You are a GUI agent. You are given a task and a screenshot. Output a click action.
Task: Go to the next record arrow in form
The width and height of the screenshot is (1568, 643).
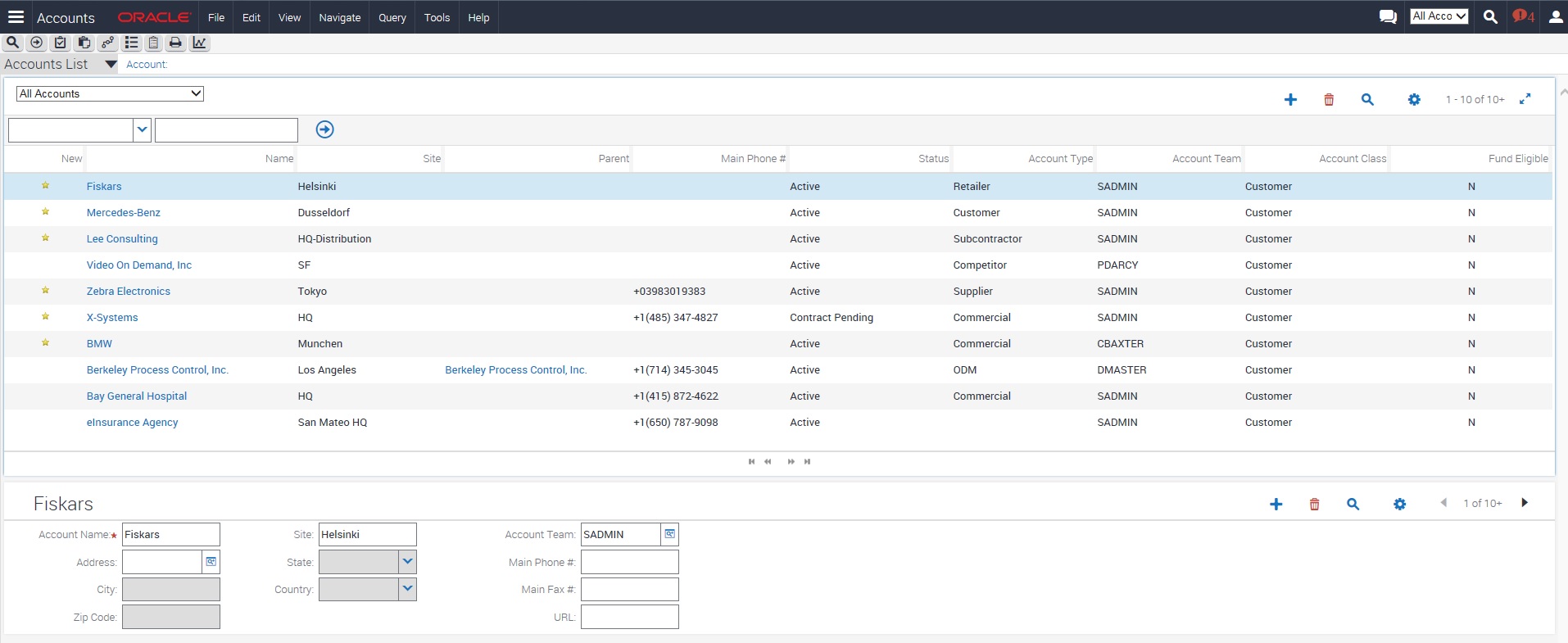(1525, 503)
